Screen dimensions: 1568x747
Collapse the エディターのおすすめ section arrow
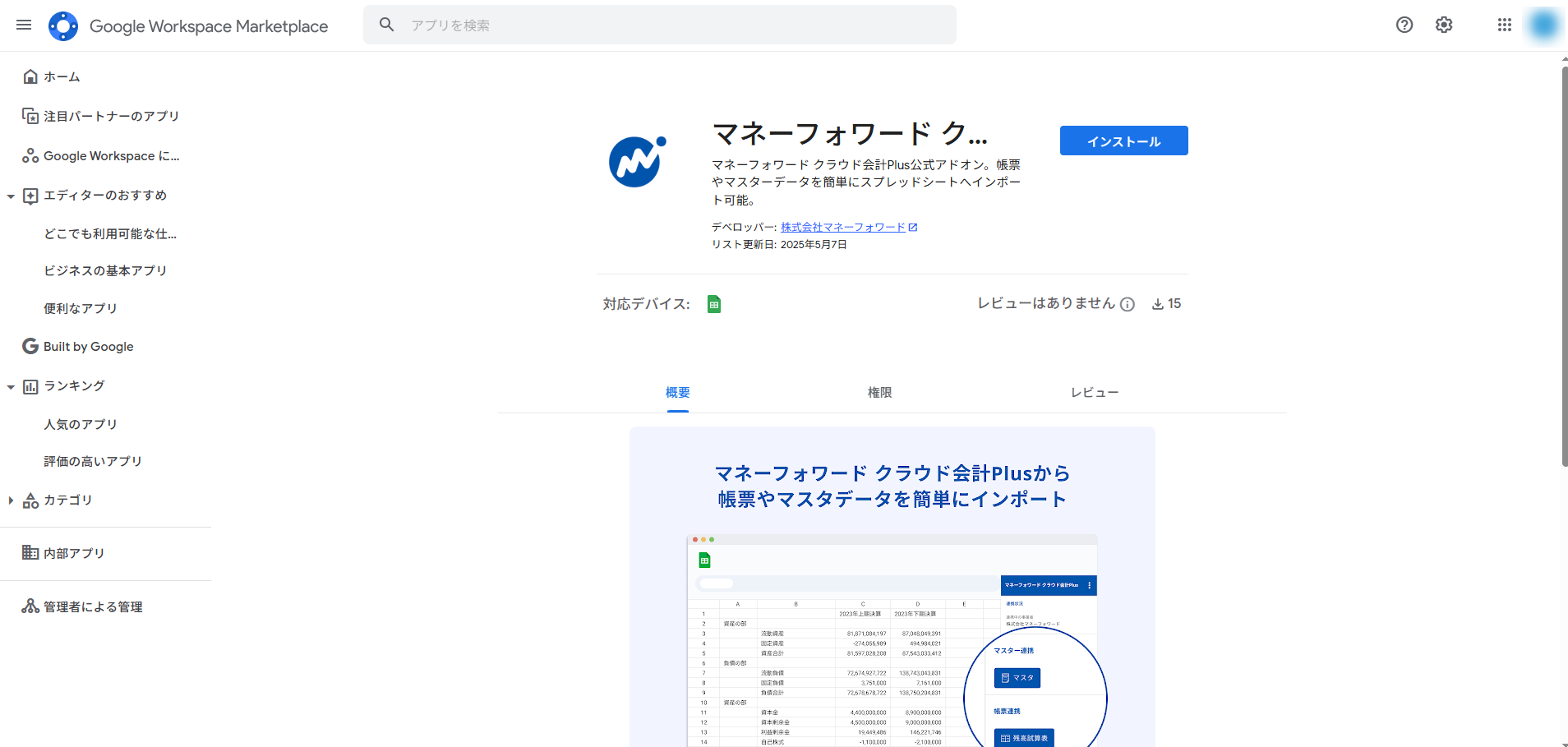click(x=11, y=196)
